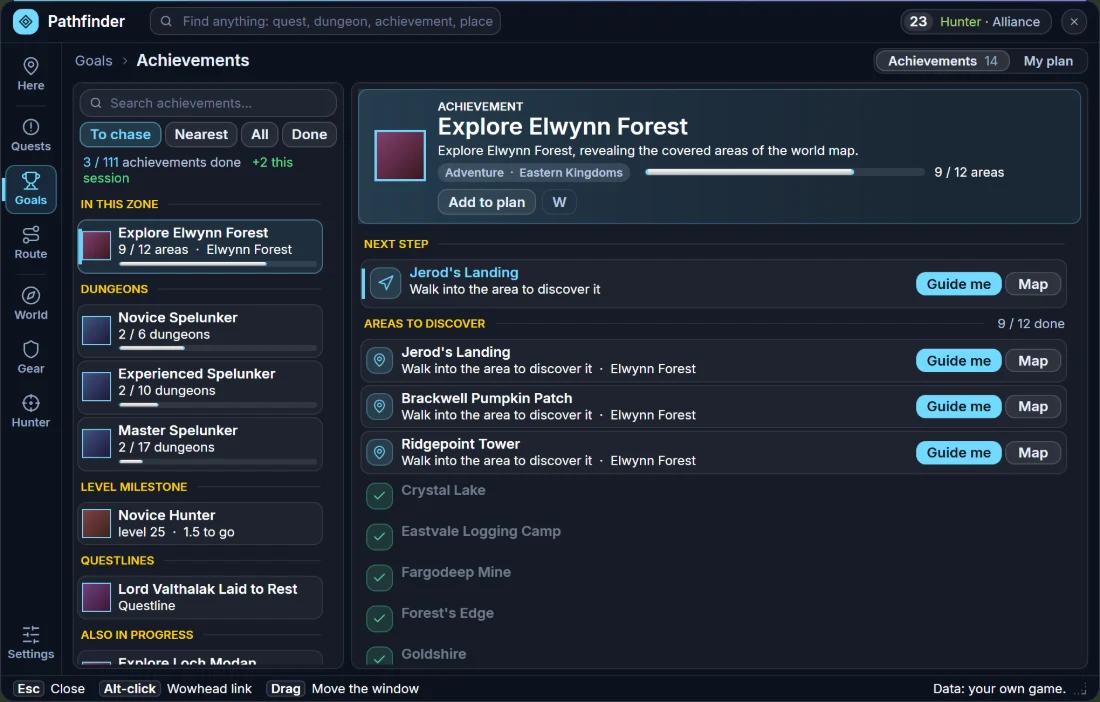Click the location pin icon for Brackwell Pumpkin Patch
The width and height of the screenshot is (1100, 702).
[x=380, y=407]
